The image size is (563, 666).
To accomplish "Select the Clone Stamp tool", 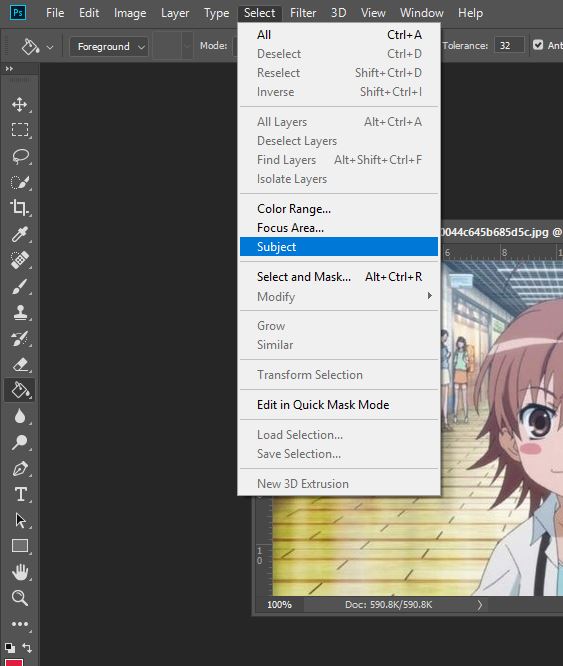I will coord(20,313).
